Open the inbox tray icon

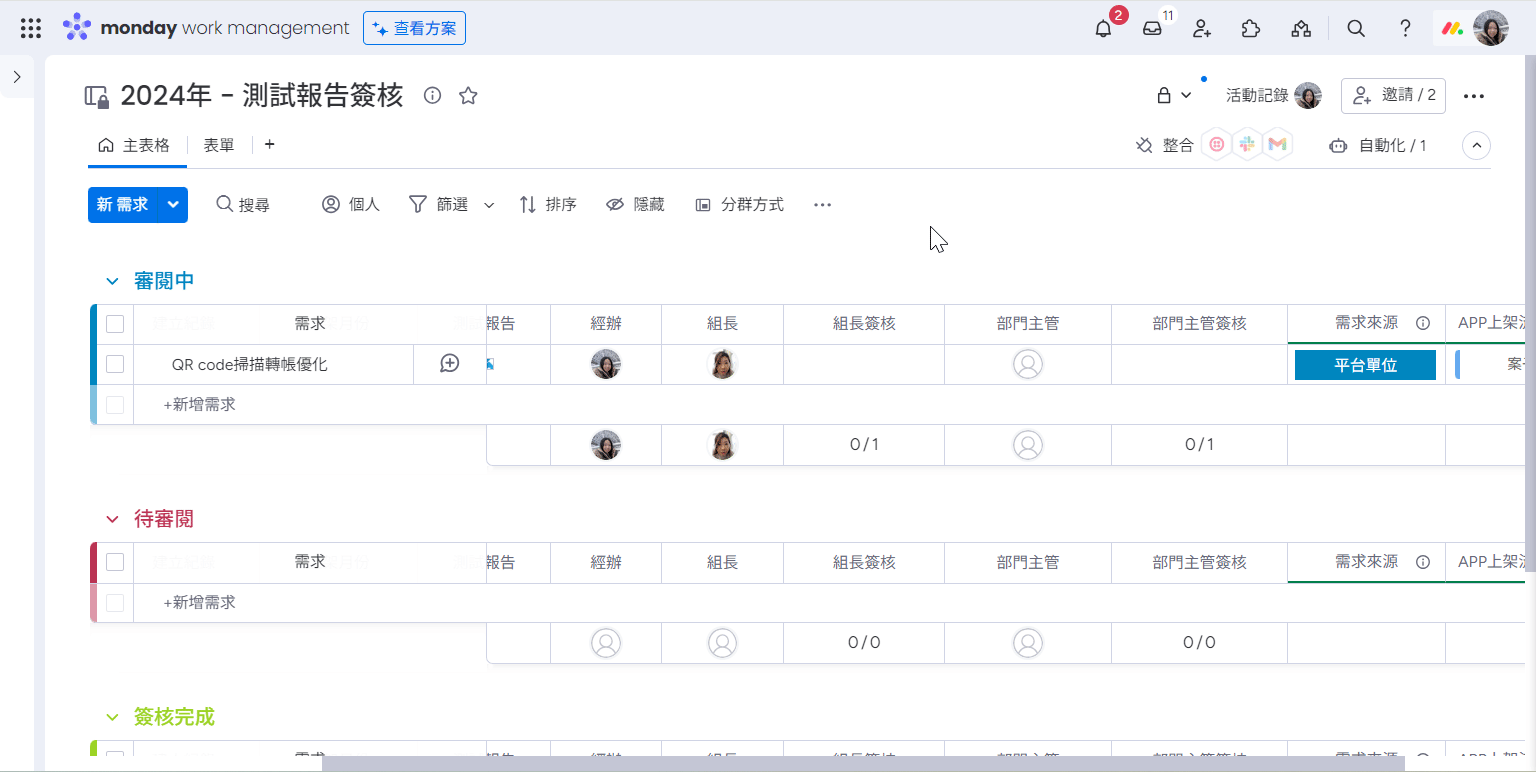[1152, 29]
